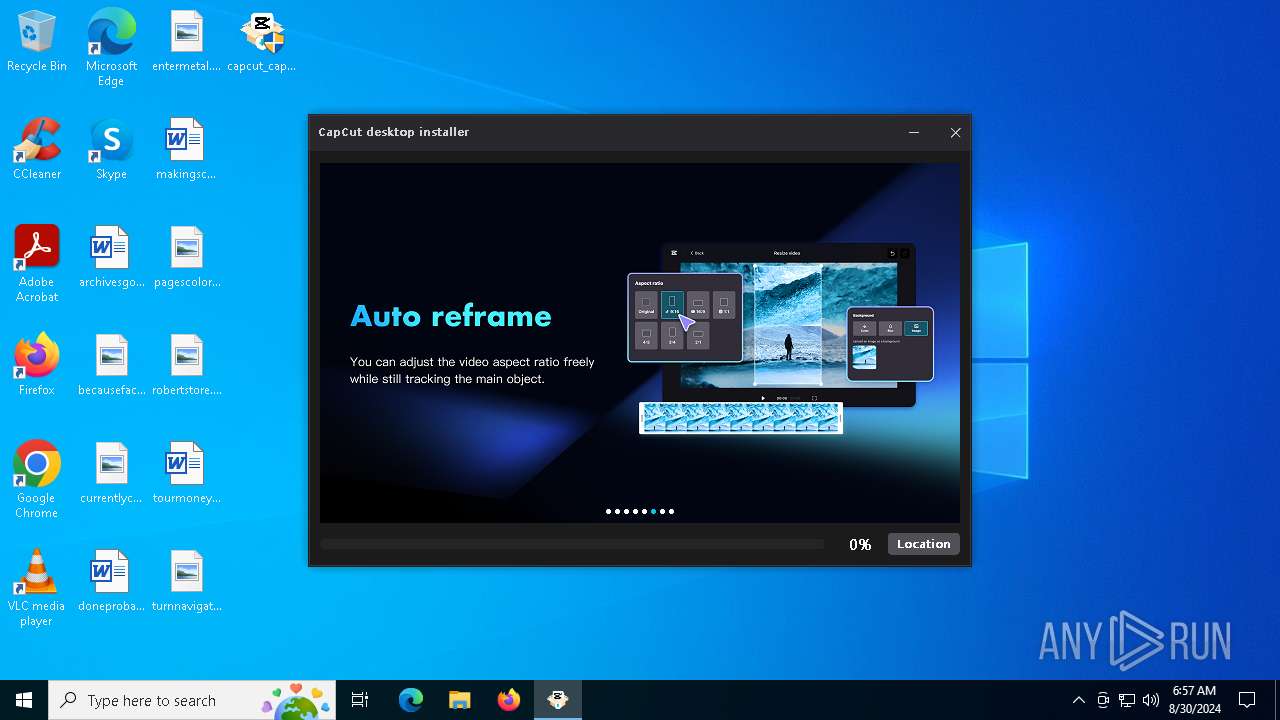The width and height of the screenshot is (1280, 720).
Task: Click the Auto reframe heading text
Action: pyautogui.click(x=450, y=316)
